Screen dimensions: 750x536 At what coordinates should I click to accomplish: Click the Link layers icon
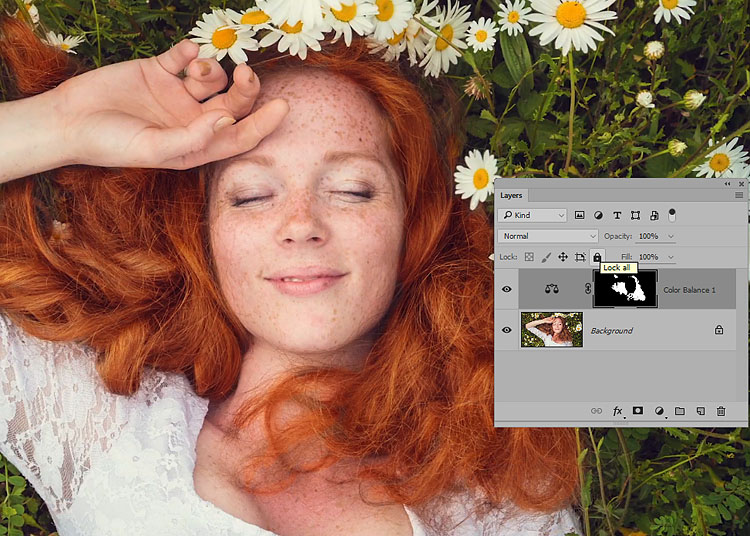[x=596, y=411]
